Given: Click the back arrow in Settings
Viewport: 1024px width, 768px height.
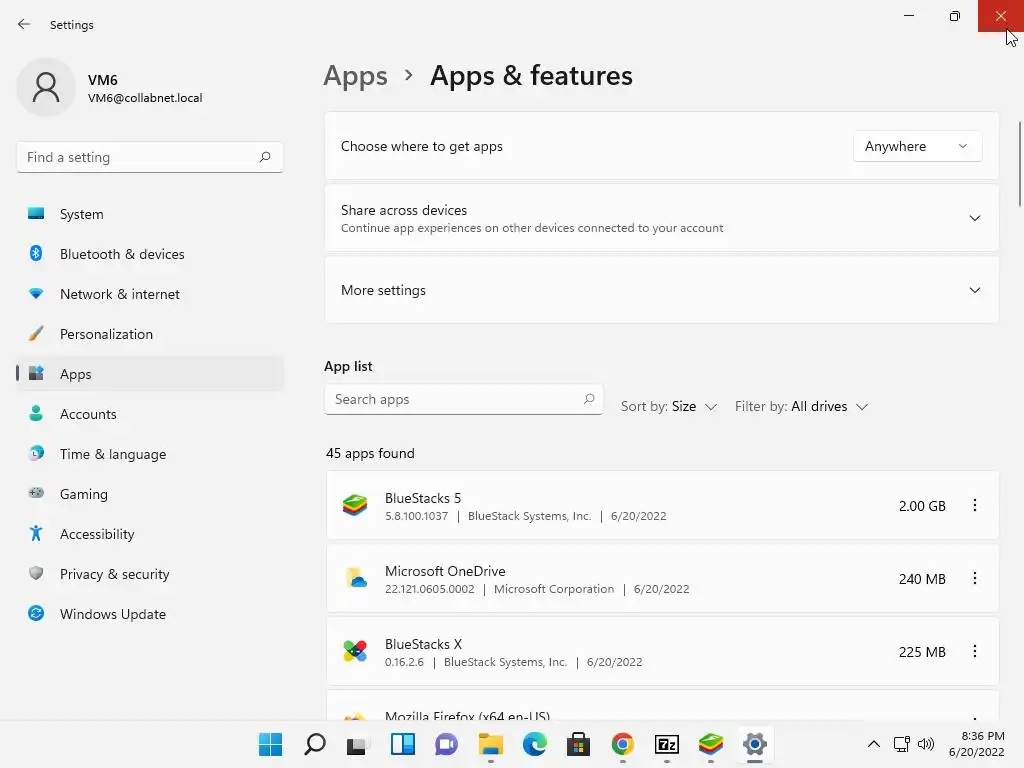Looking at the screenshot, I should point(24,24).
